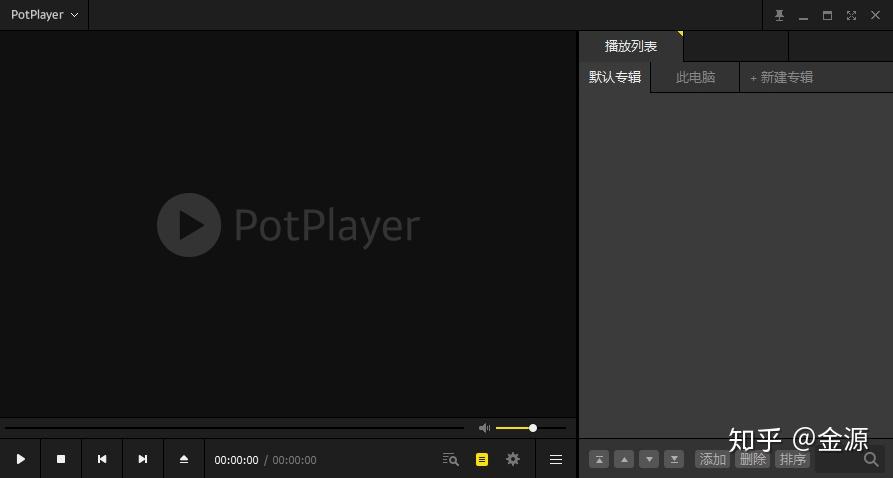Mute the audio with speaker icon

(x=485, y=428)
